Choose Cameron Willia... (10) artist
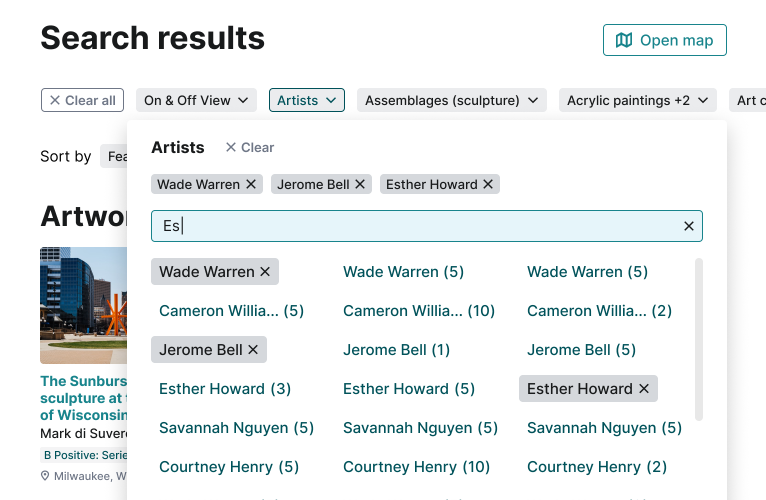Image resolution: width=766 pixels, height=500 pixels. [419, 311]
